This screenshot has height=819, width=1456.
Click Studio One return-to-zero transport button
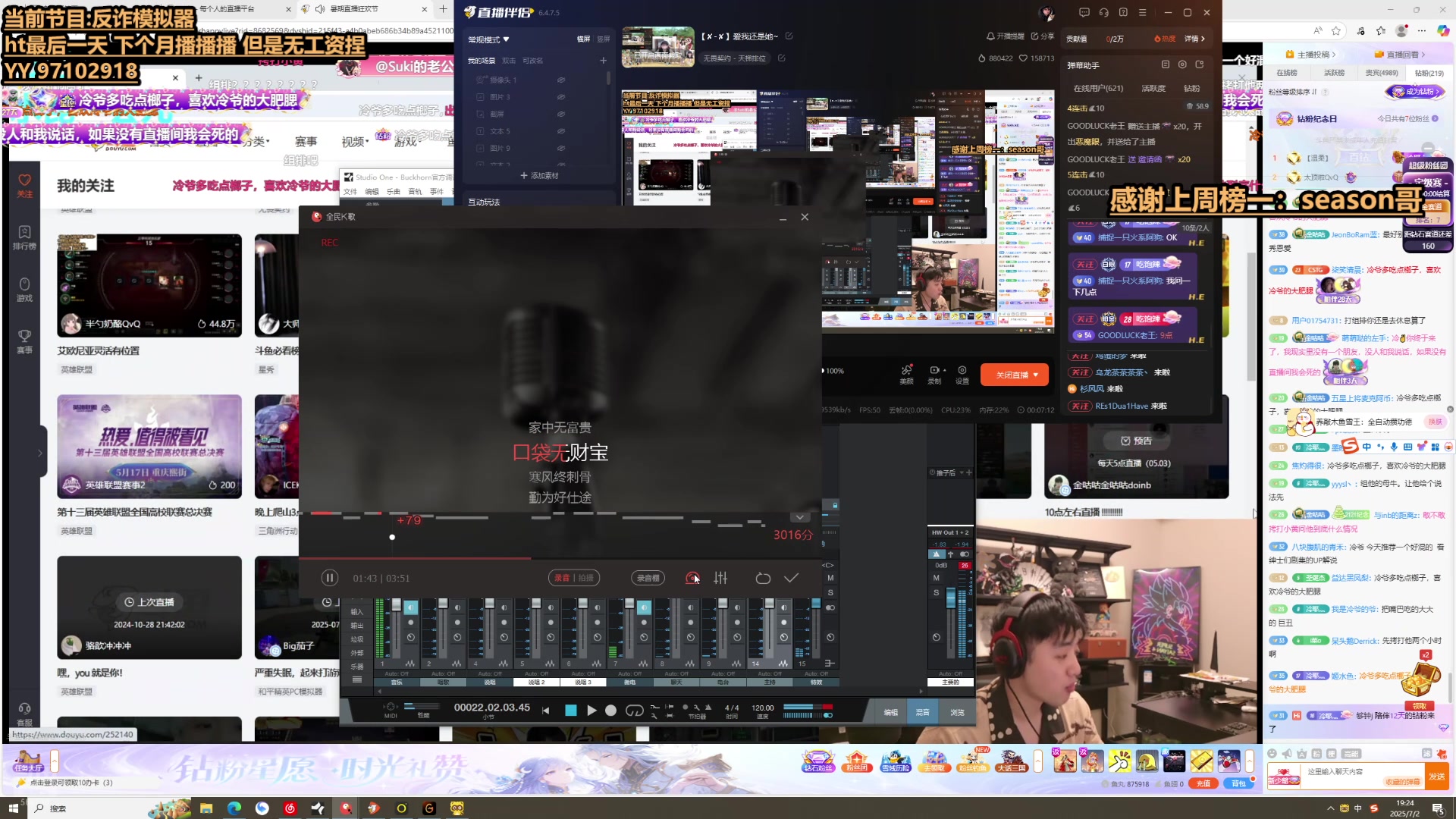[x=545, y=711]
